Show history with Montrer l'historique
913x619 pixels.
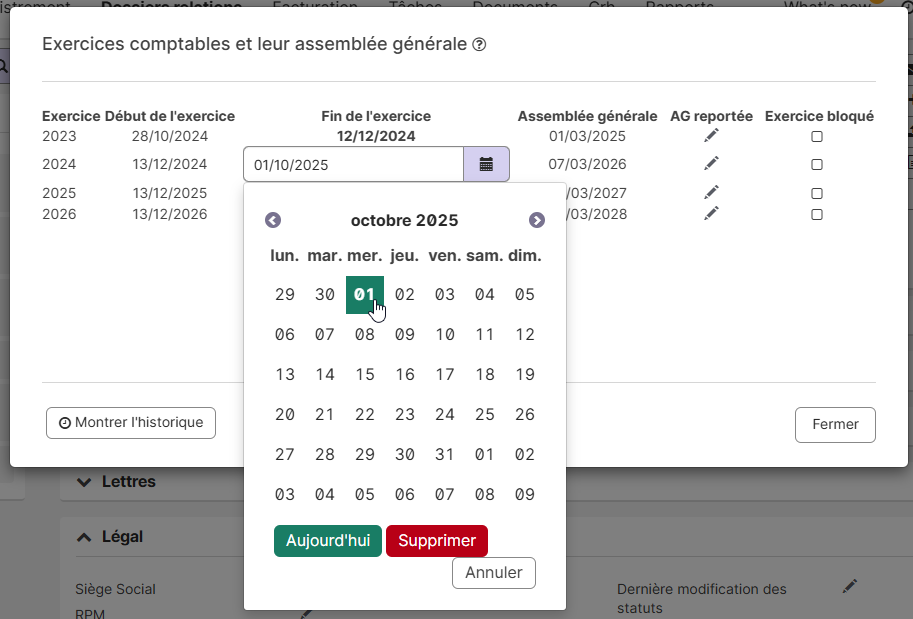click(131, 423)
